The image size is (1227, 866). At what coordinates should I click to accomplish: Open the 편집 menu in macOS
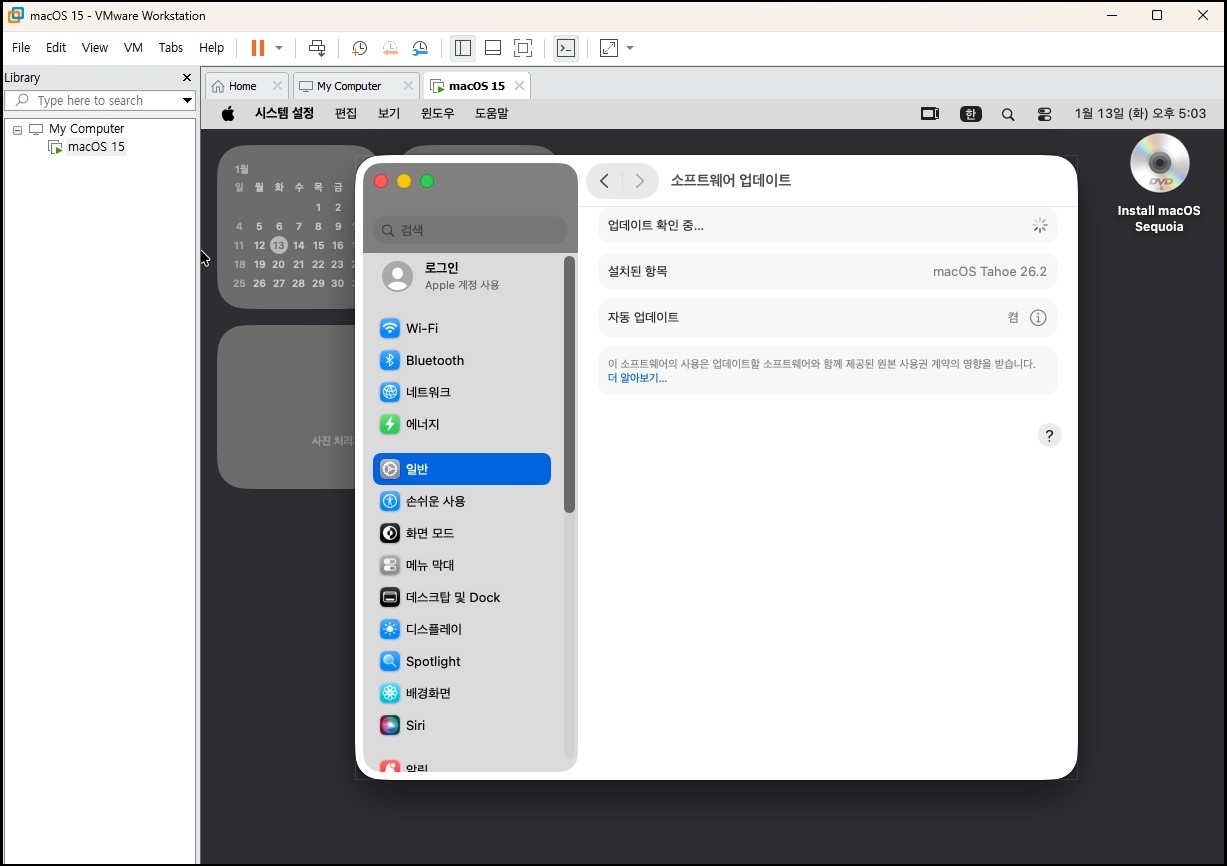346,114
